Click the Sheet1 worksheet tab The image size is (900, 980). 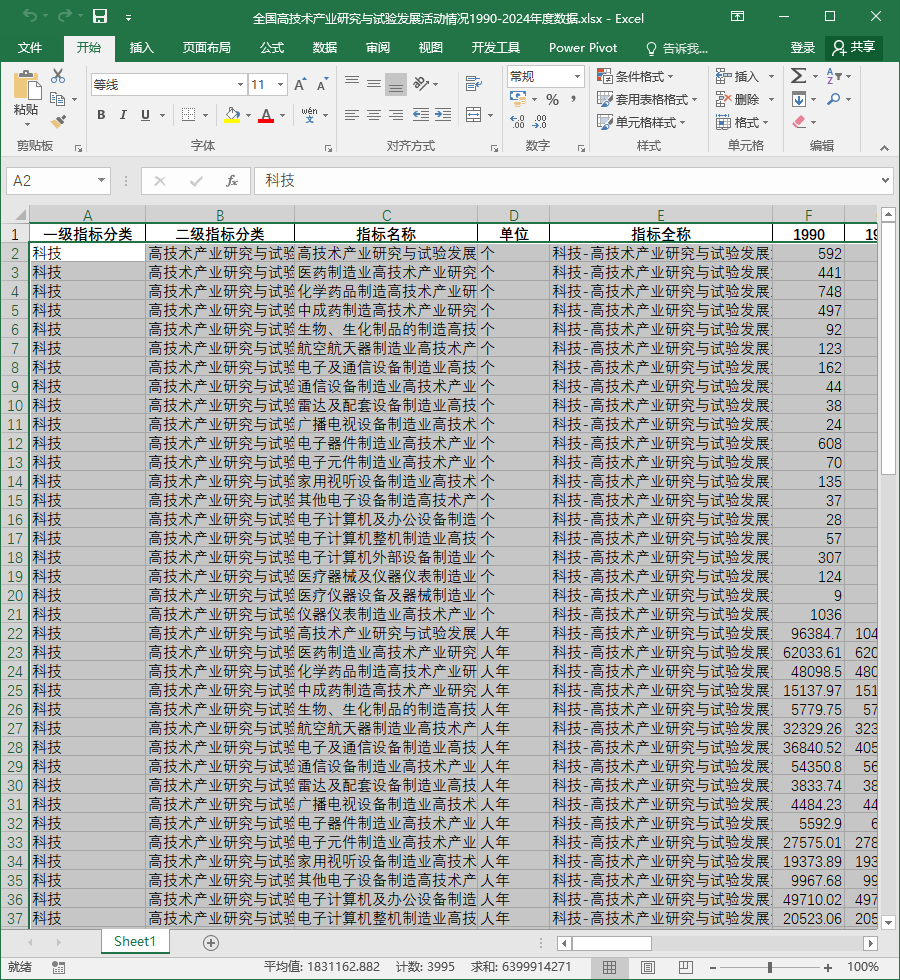(135, 941)
